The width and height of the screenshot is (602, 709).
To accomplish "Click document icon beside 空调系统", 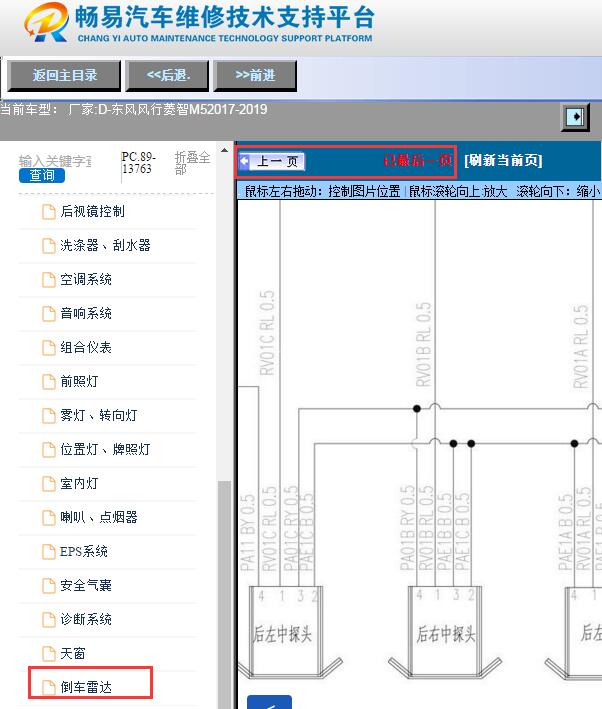I will 48,280.
